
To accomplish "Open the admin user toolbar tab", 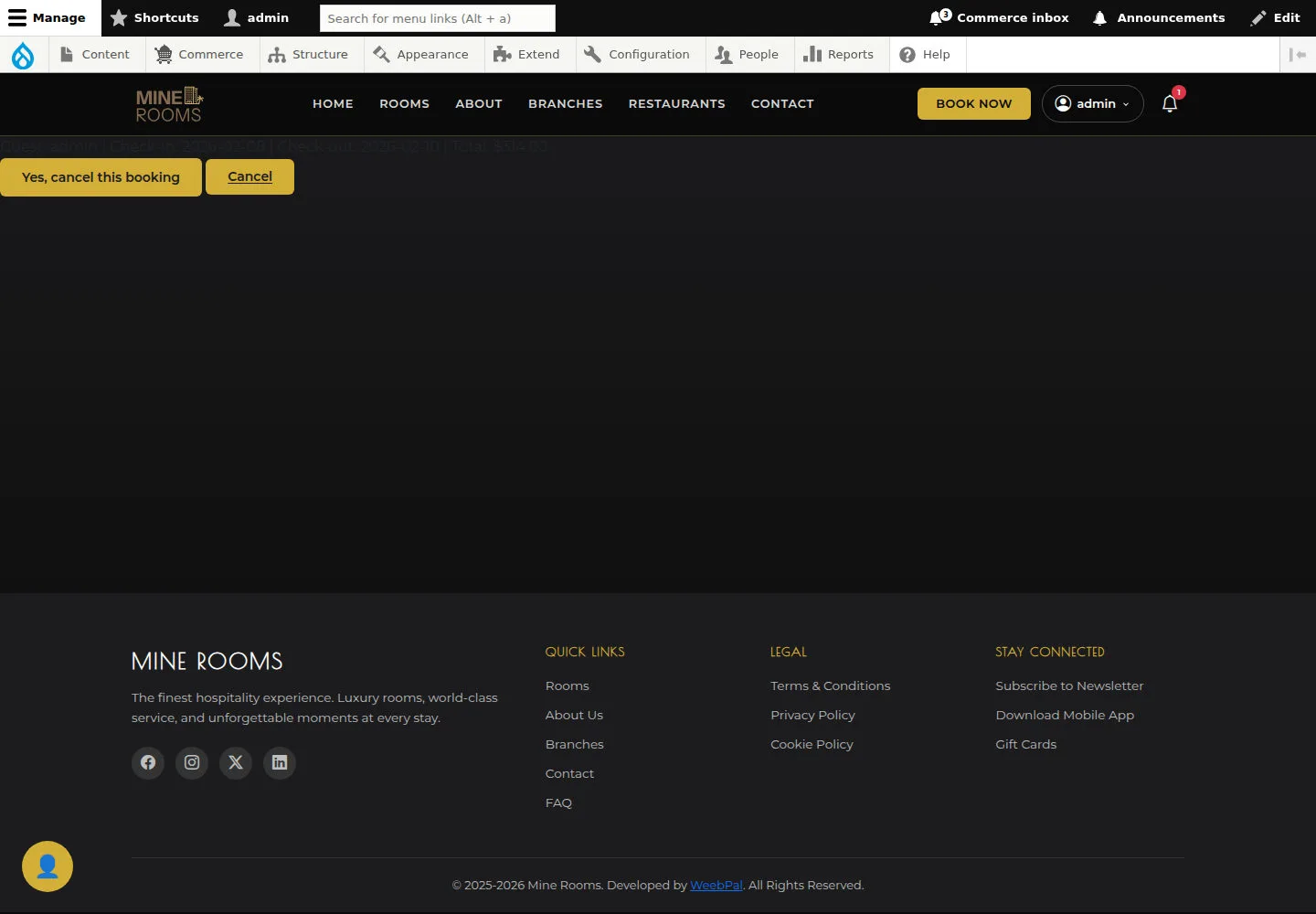I will pyautogui.click(x=257, y=18).
